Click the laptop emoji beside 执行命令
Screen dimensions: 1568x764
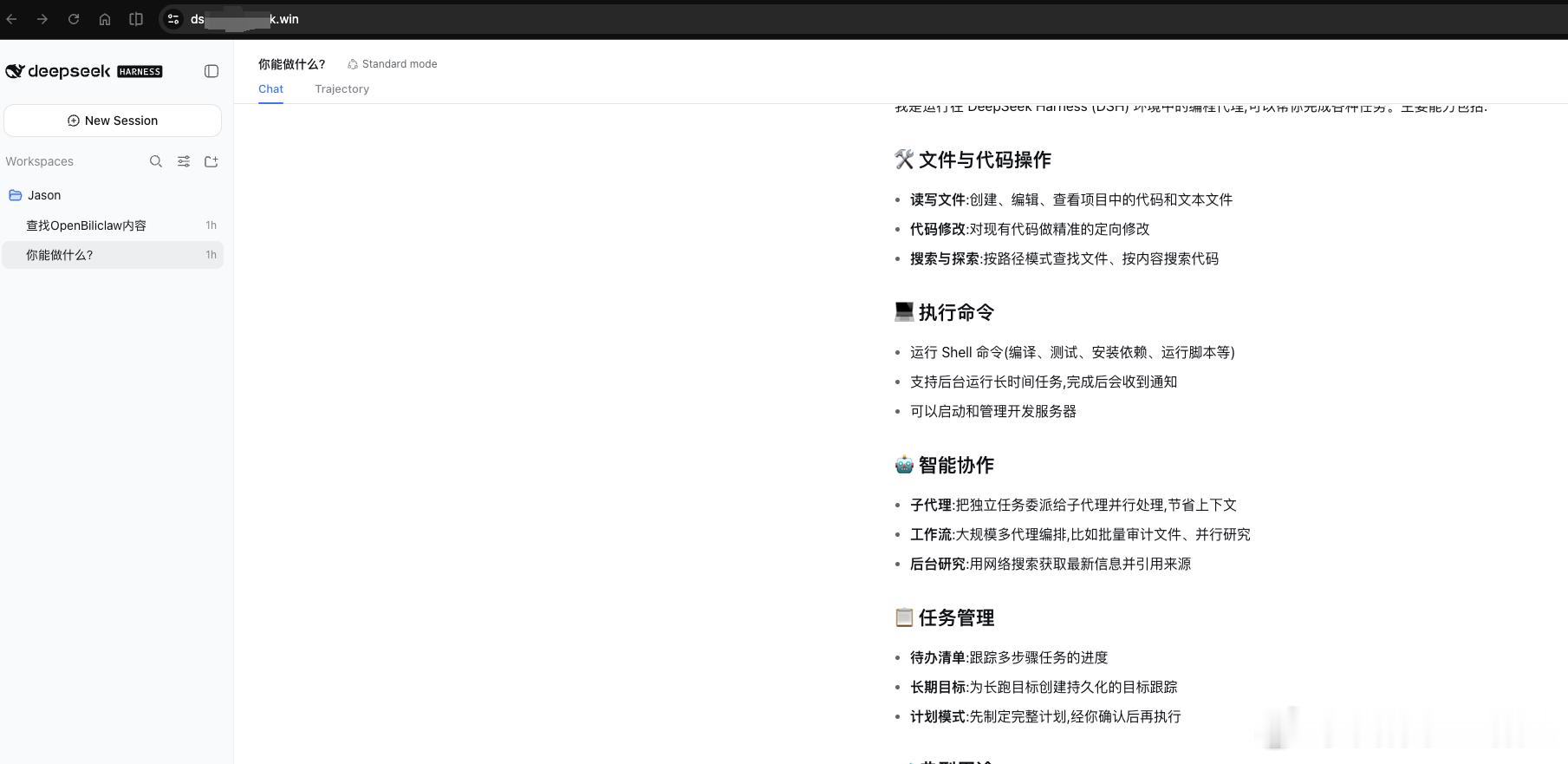pos(904,311)
